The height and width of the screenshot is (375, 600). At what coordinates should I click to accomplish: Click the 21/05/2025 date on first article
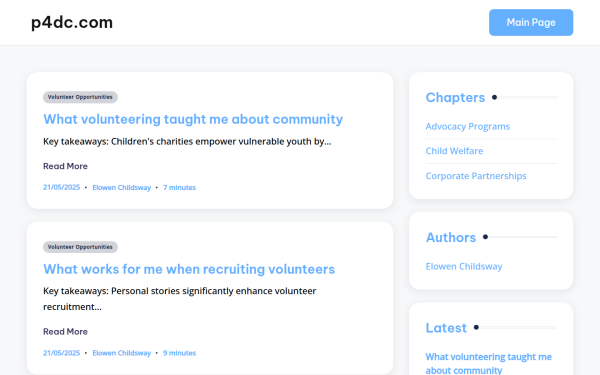click(62, 188)
